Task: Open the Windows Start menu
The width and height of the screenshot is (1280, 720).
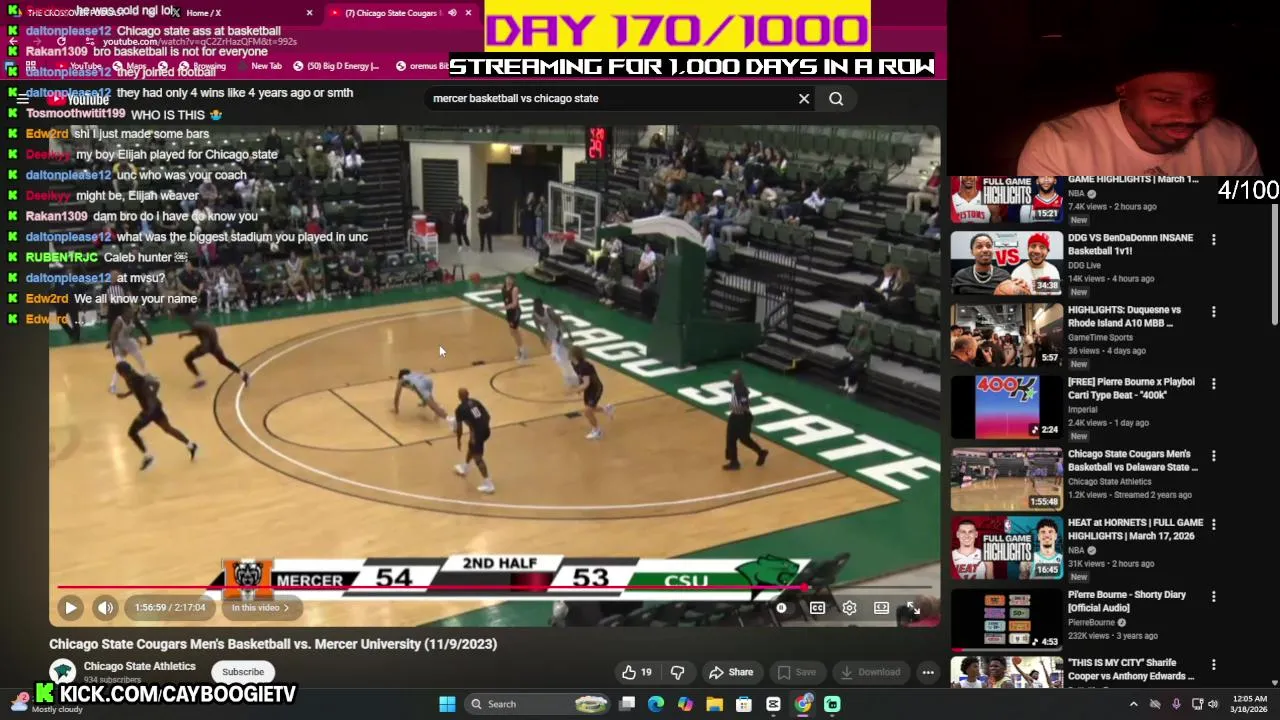Action: 447,704
